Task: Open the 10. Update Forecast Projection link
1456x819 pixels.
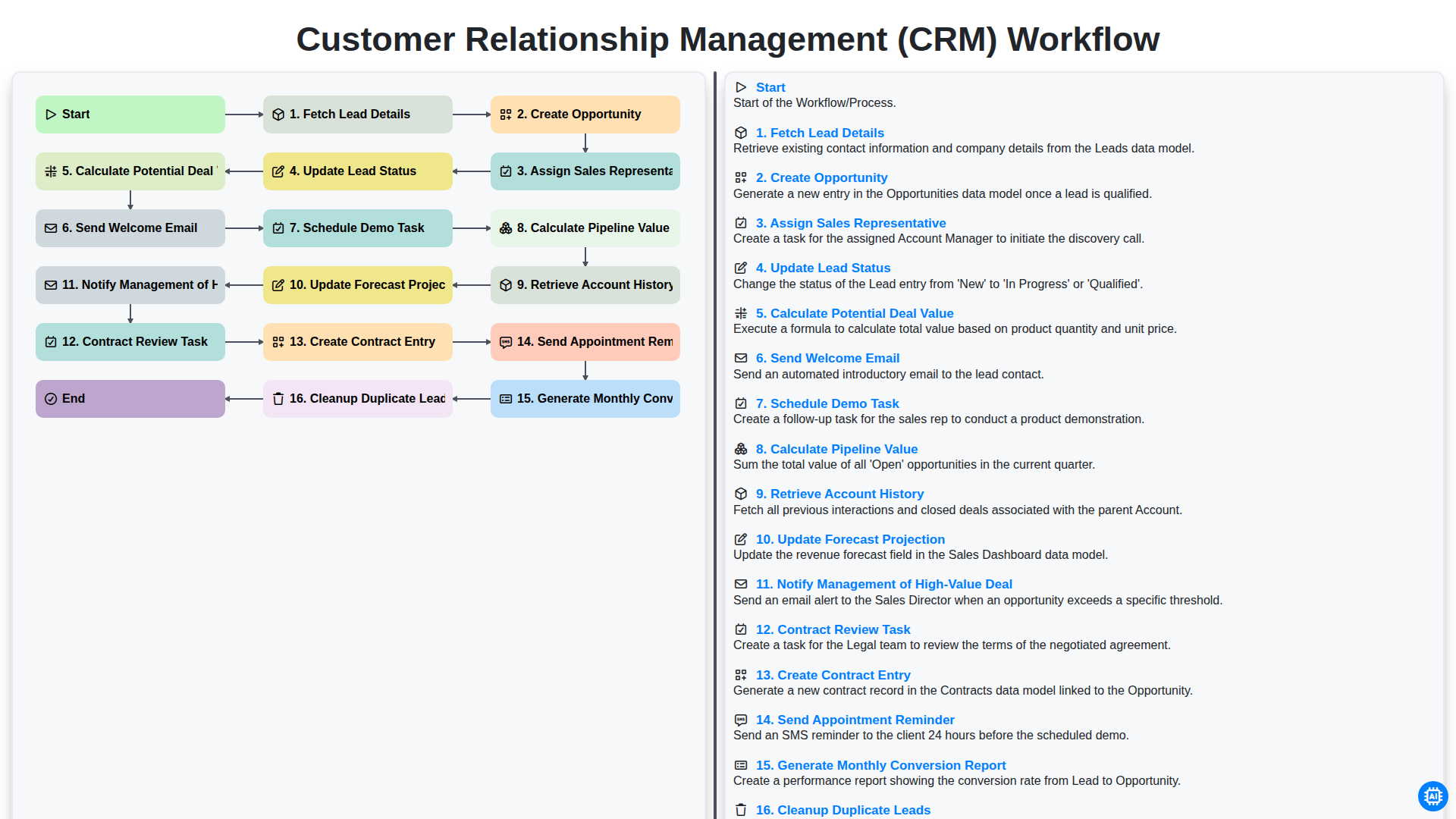Action: tap(850, 539)
